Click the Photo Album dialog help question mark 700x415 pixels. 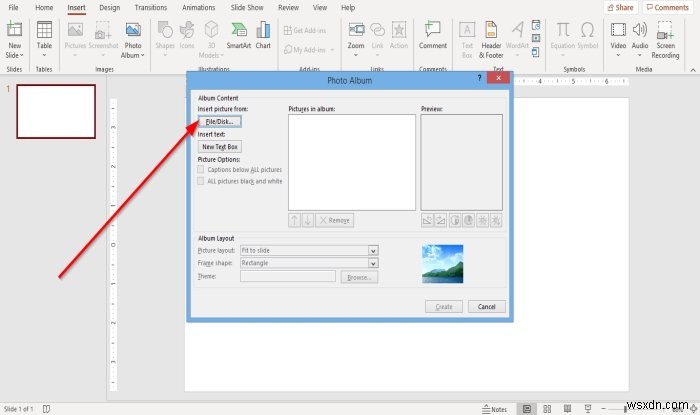tap(479, 78)
